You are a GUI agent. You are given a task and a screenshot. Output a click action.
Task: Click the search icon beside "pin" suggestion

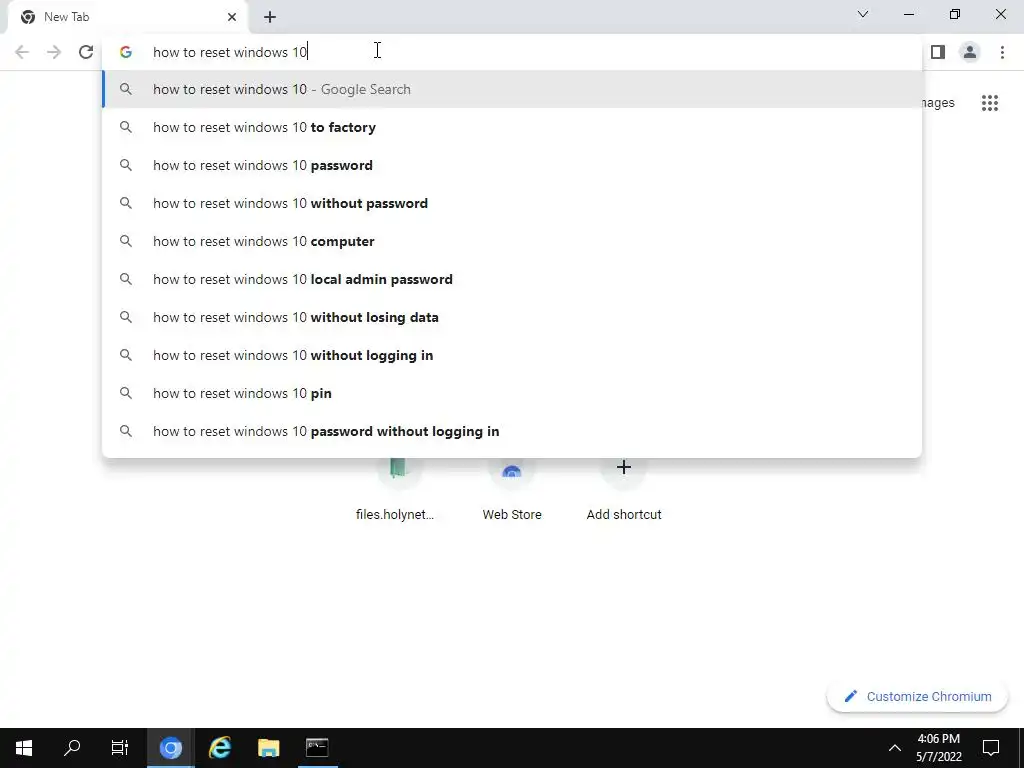coord(126,393)
